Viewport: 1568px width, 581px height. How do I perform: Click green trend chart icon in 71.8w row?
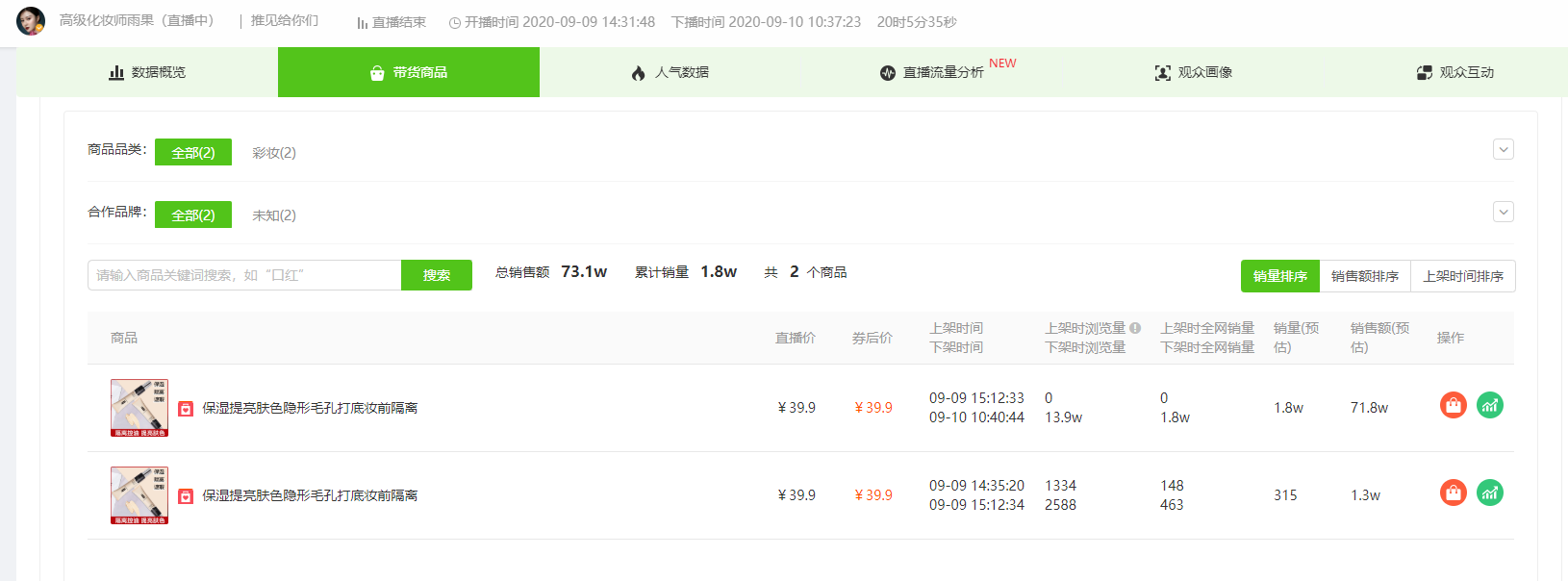1490,405
